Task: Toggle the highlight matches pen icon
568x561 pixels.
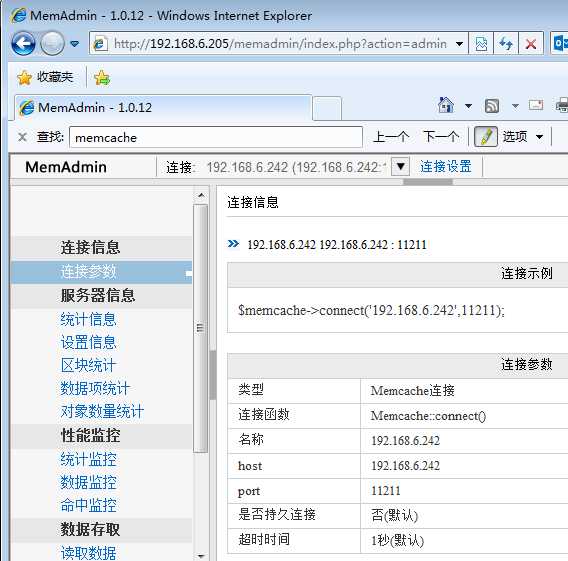Action: click(486, 137)
